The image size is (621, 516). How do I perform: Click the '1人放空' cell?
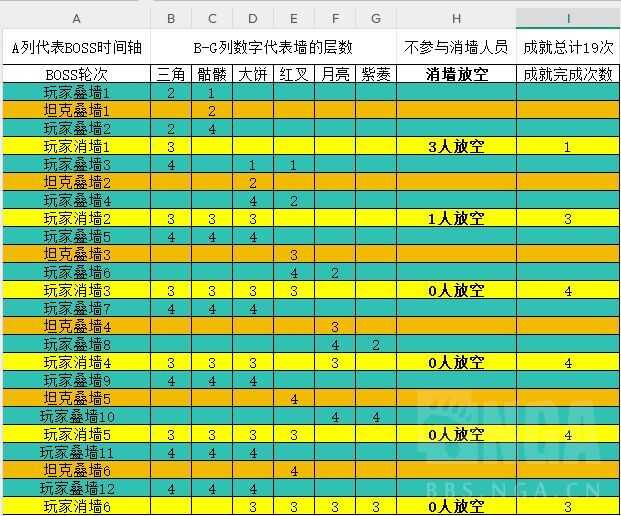[457, 218]
